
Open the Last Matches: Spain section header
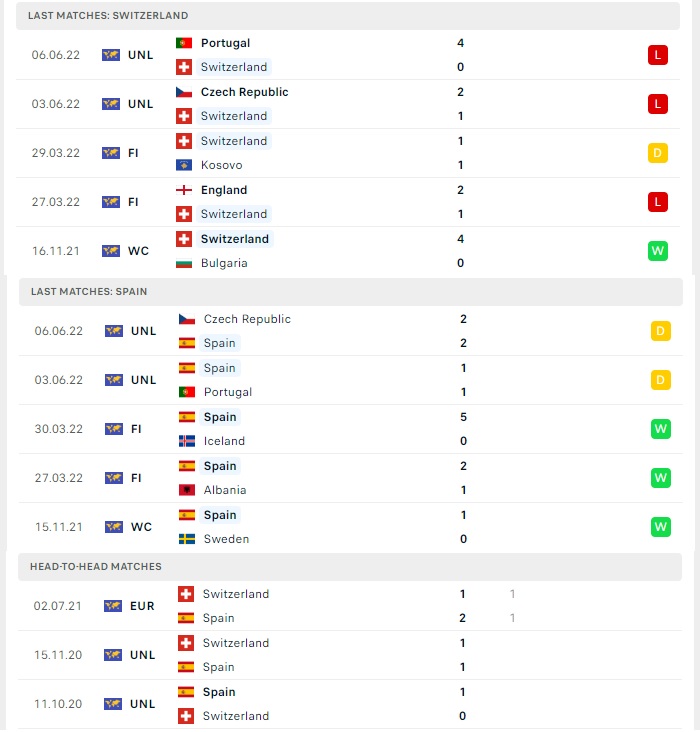(351, 292)
